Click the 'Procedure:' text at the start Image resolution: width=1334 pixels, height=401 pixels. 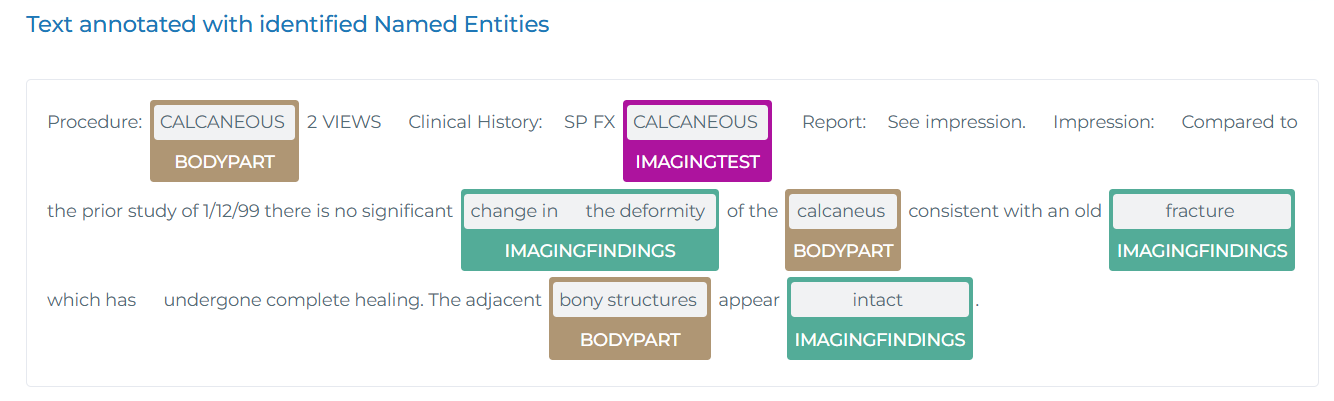coord(95,122)
